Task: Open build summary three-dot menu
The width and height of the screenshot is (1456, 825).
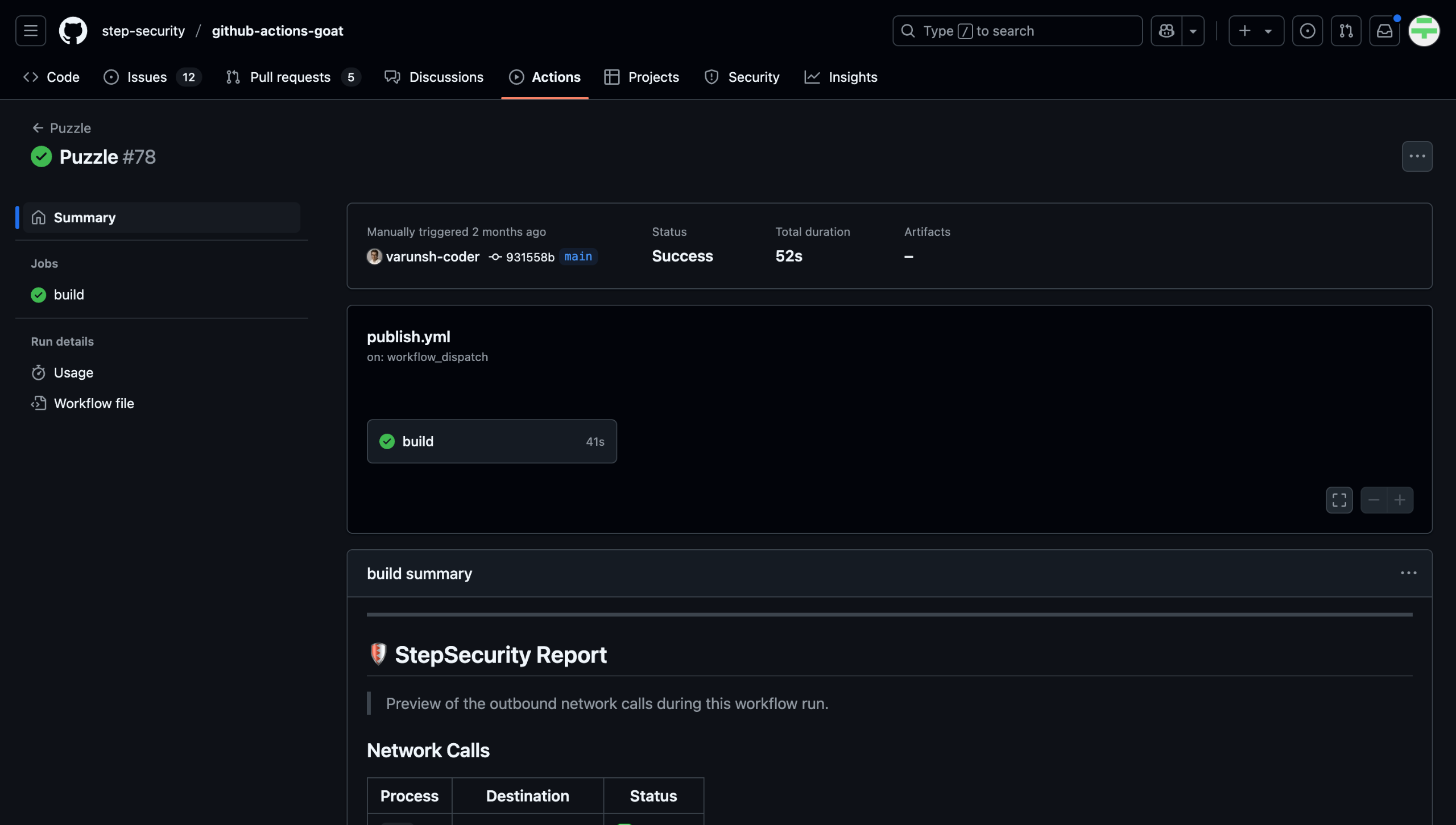Action: tap(1408, 573)
